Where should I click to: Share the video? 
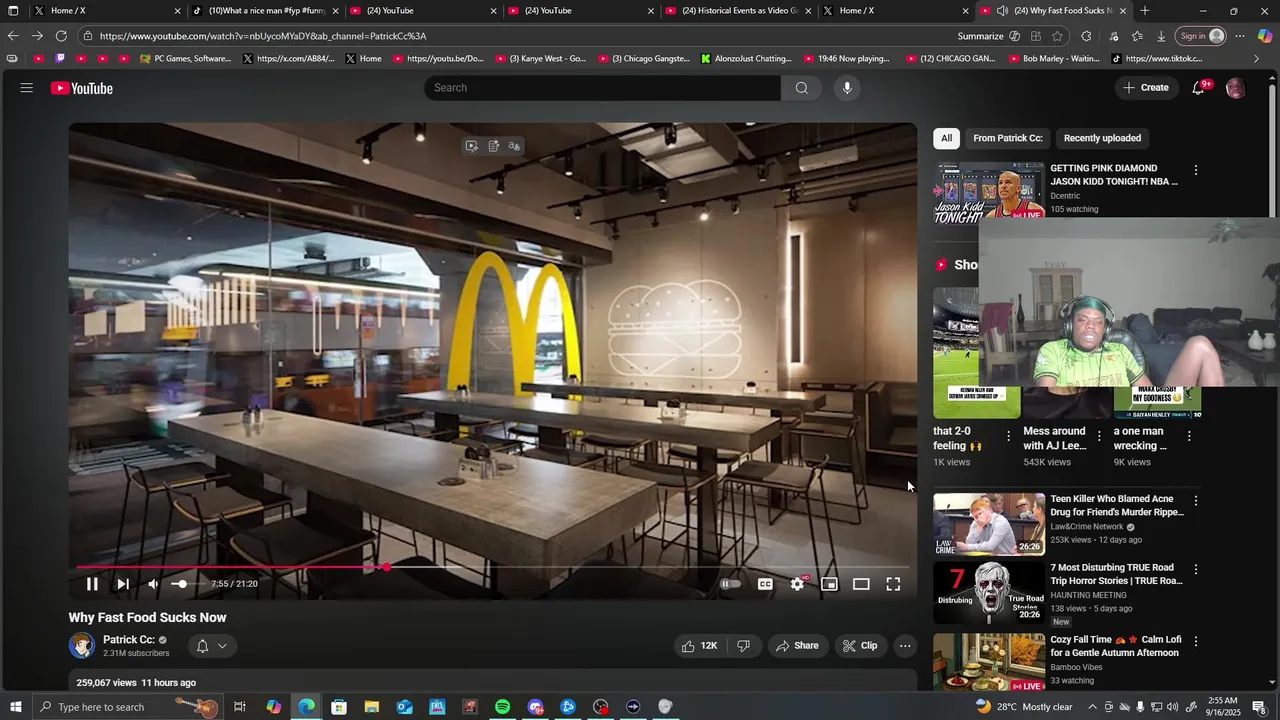(798, 646)
